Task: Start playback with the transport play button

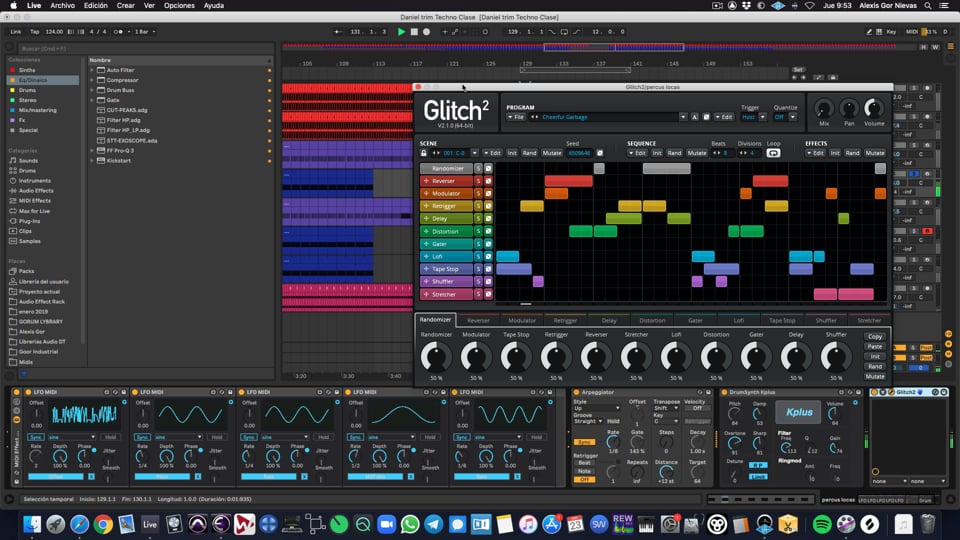Action: [x=402, y=32]
